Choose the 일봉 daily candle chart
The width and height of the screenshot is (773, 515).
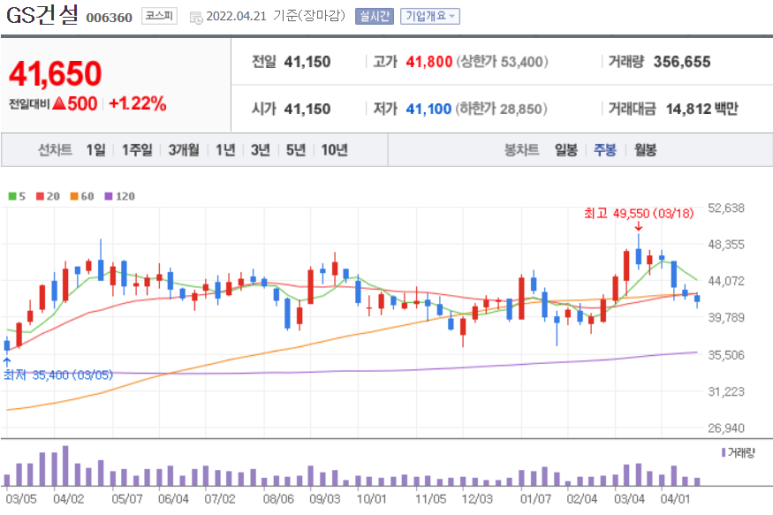565,150
